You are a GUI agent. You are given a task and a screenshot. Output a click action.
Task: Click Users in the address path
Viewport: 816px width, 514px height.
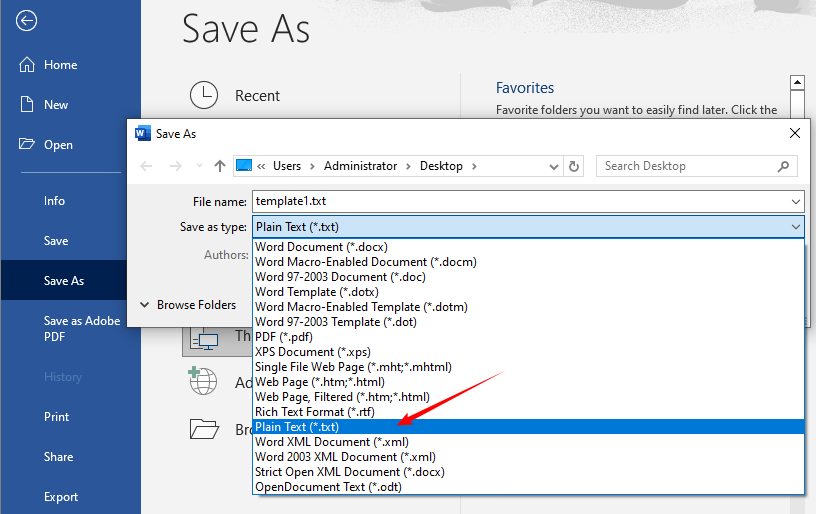point(287,166)
